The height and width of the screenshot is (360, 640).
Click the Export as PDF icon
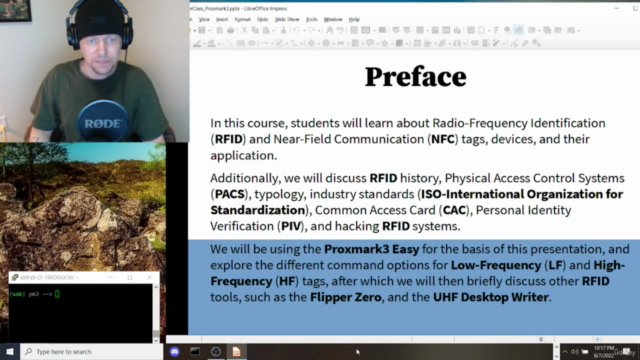point(220,30)
